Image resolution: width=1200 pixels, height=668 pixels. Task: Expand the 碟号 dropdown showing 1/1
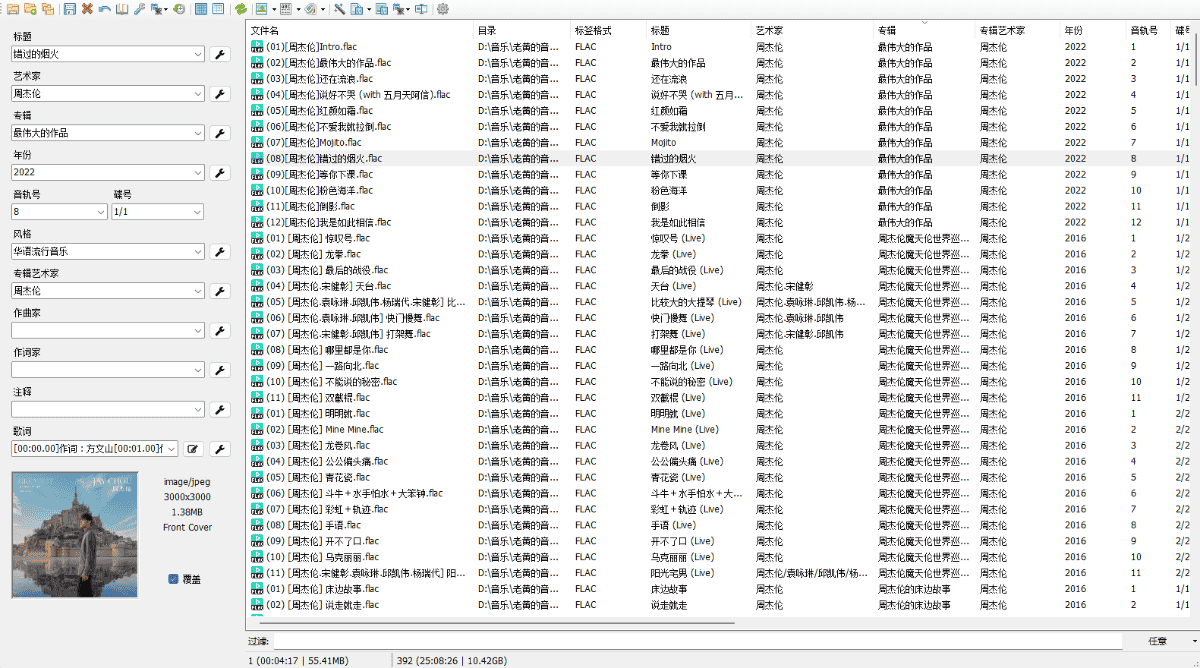(x=197, y=212)
